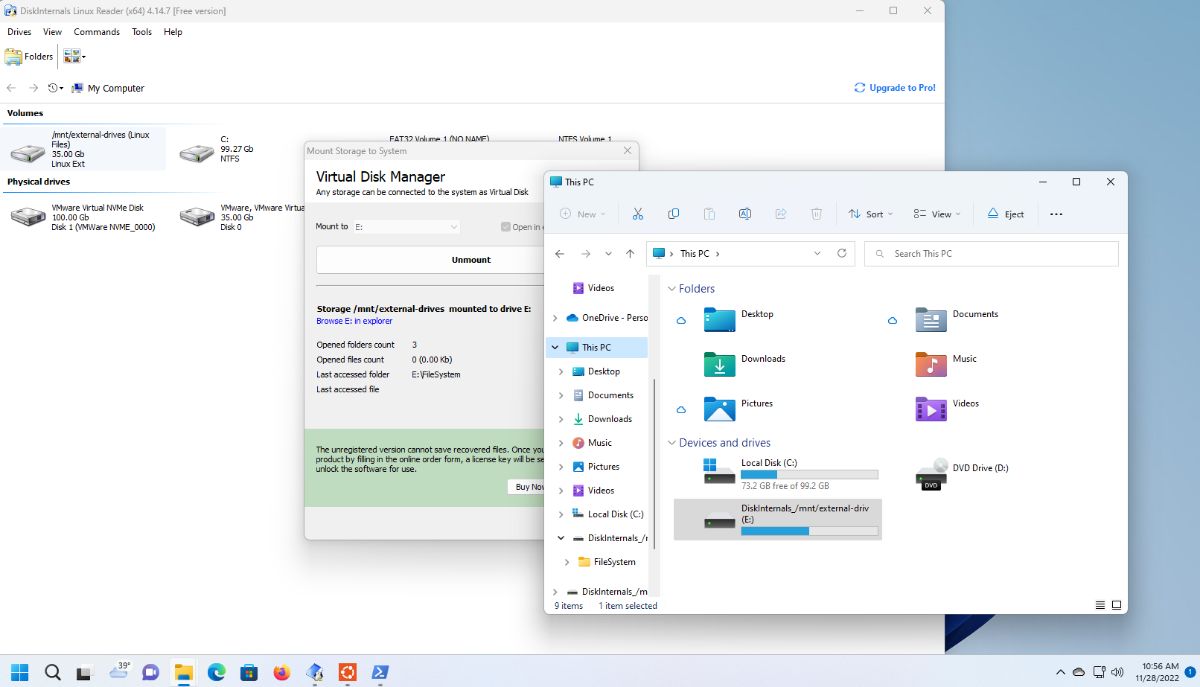Click the Local Disk C: storage usage bar

tap(808, 473)
